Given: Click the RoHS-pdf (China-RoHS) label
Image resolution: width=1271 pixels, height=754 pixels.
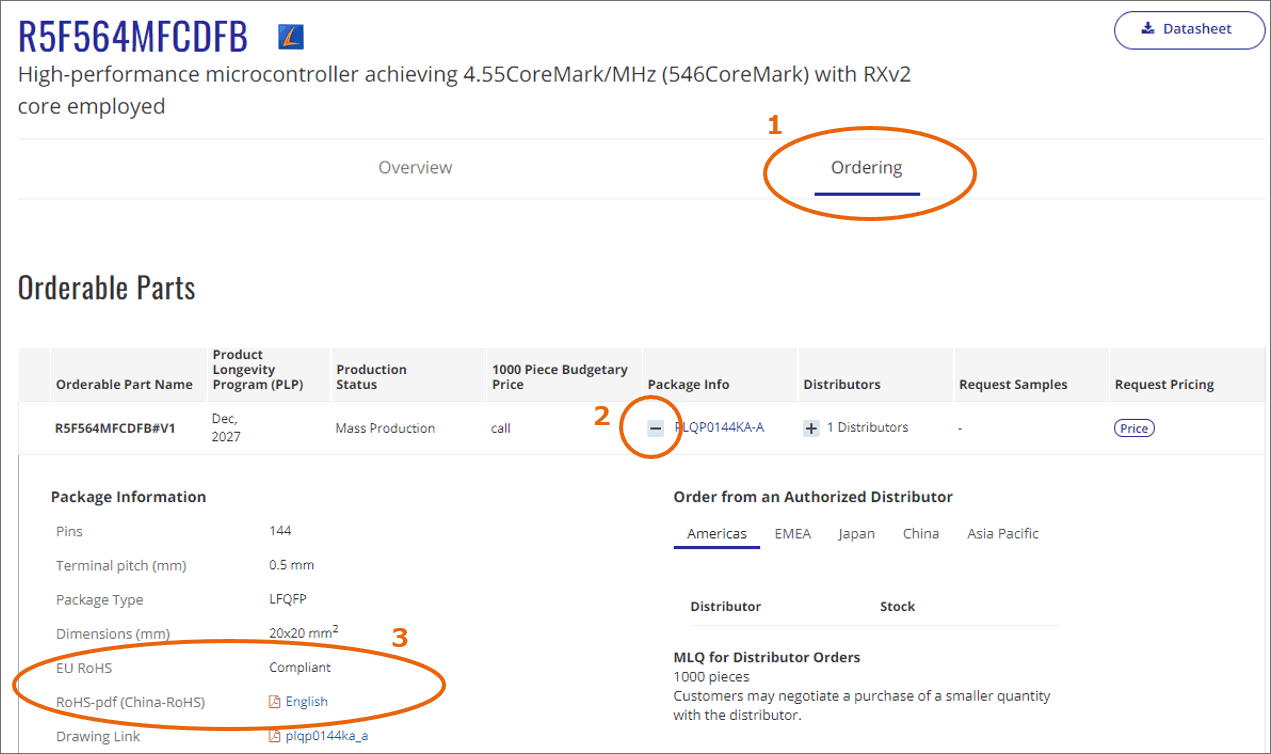Looking at the screenshot, I should [130, 702].
